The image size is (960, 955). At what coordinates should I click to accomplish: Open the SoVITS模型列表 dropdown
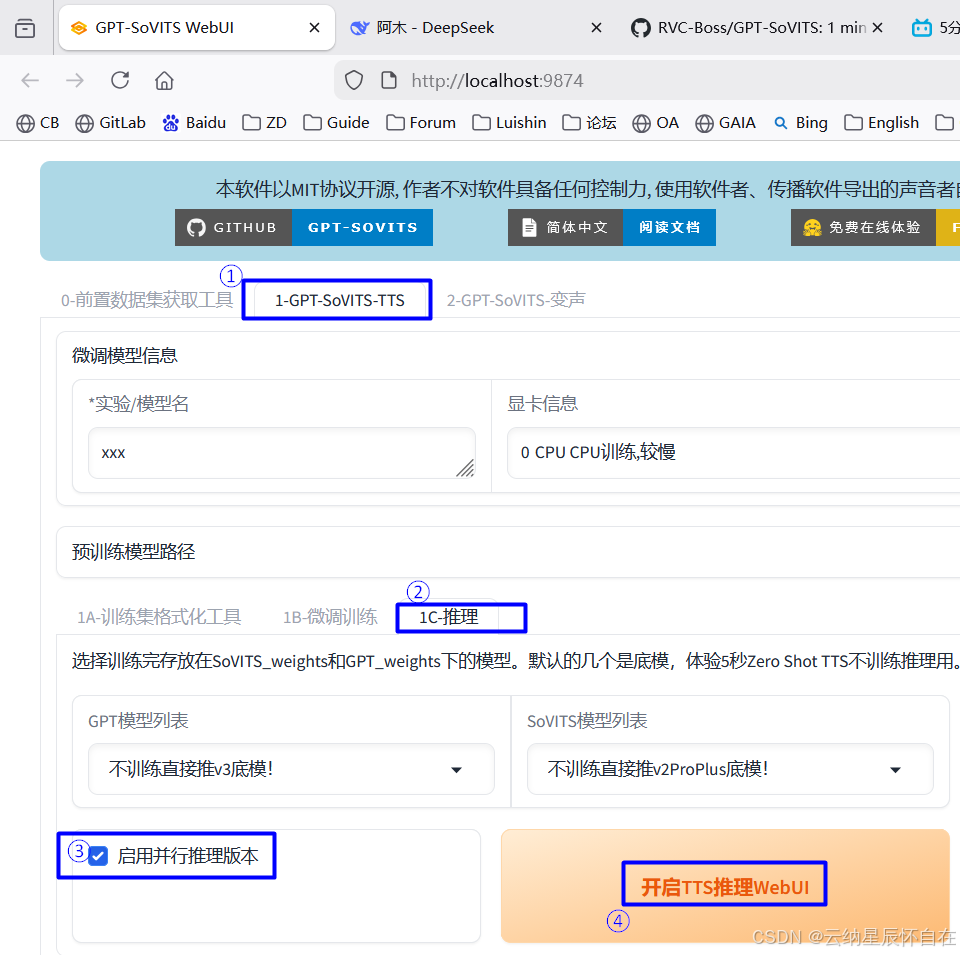tap(730, 769)
